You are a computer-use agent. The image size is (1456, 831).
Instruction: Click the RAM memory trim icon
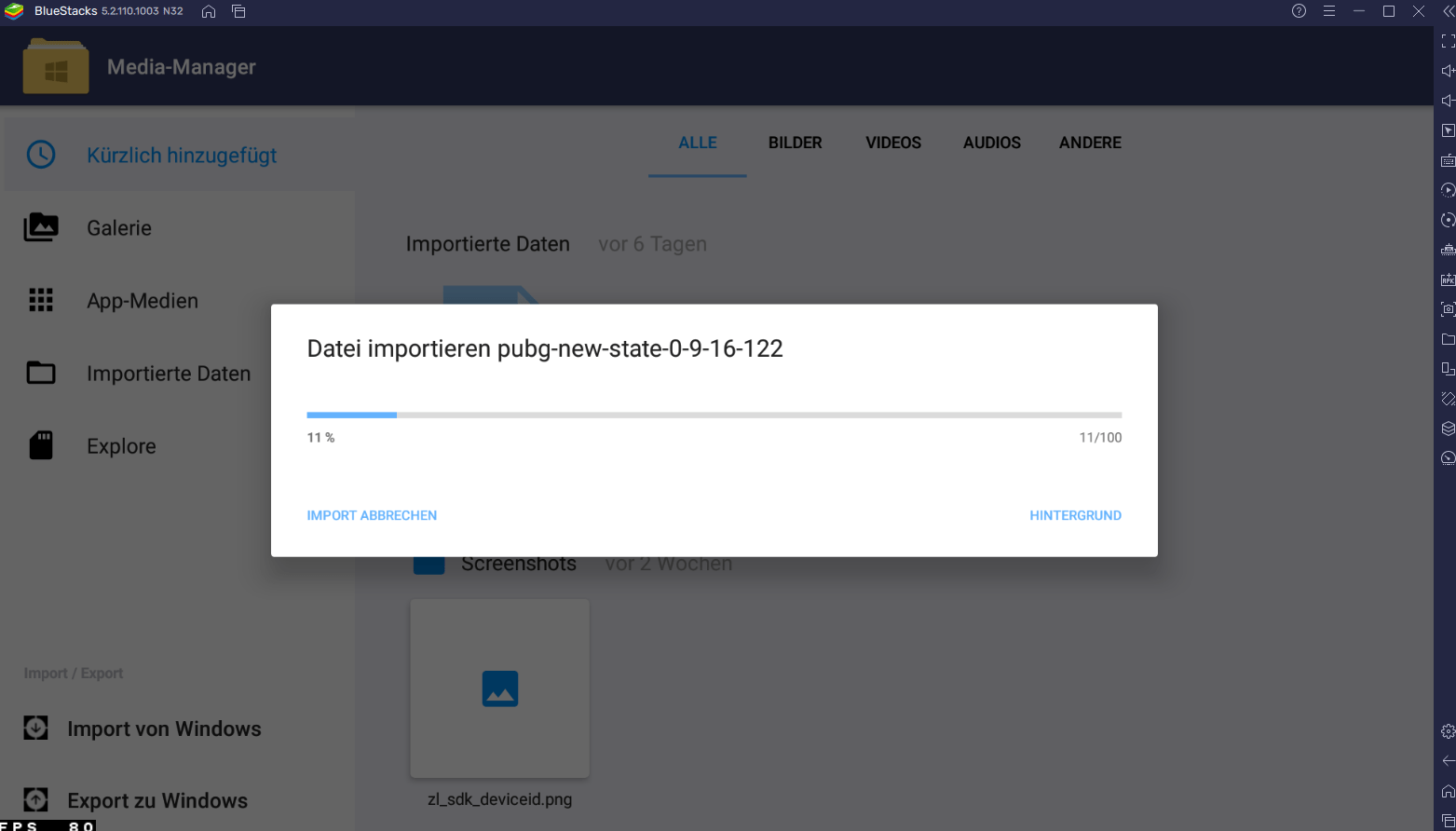click(1448, 250)
